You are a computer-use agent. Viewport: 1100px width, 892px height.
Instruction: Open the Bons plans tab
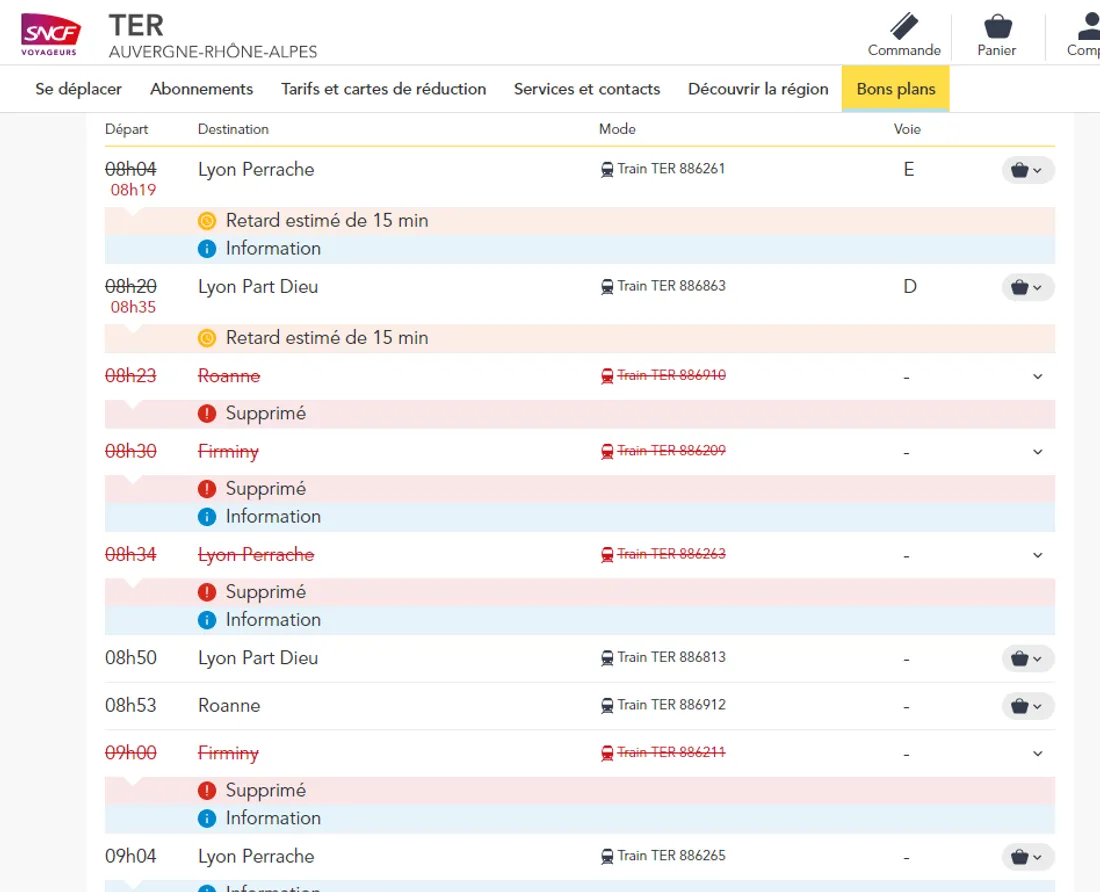click(x=896, y=89)
